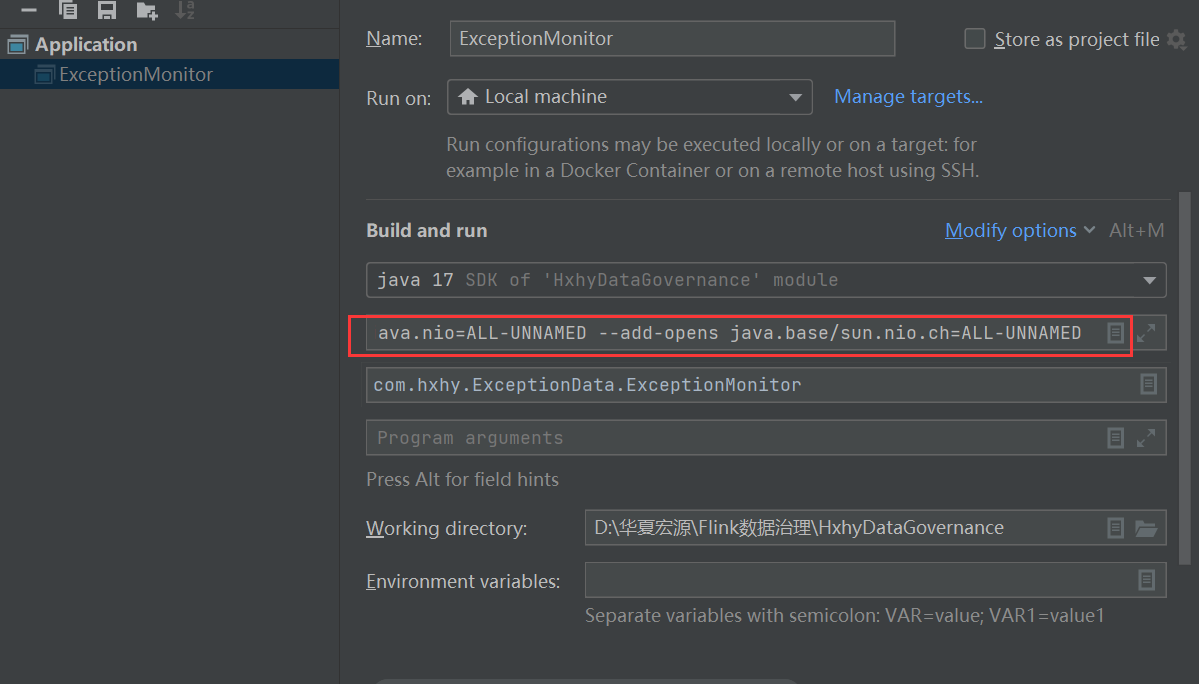Sort configurations alphabetically
Screen dimensions: 1199x684
click(185, 10)
